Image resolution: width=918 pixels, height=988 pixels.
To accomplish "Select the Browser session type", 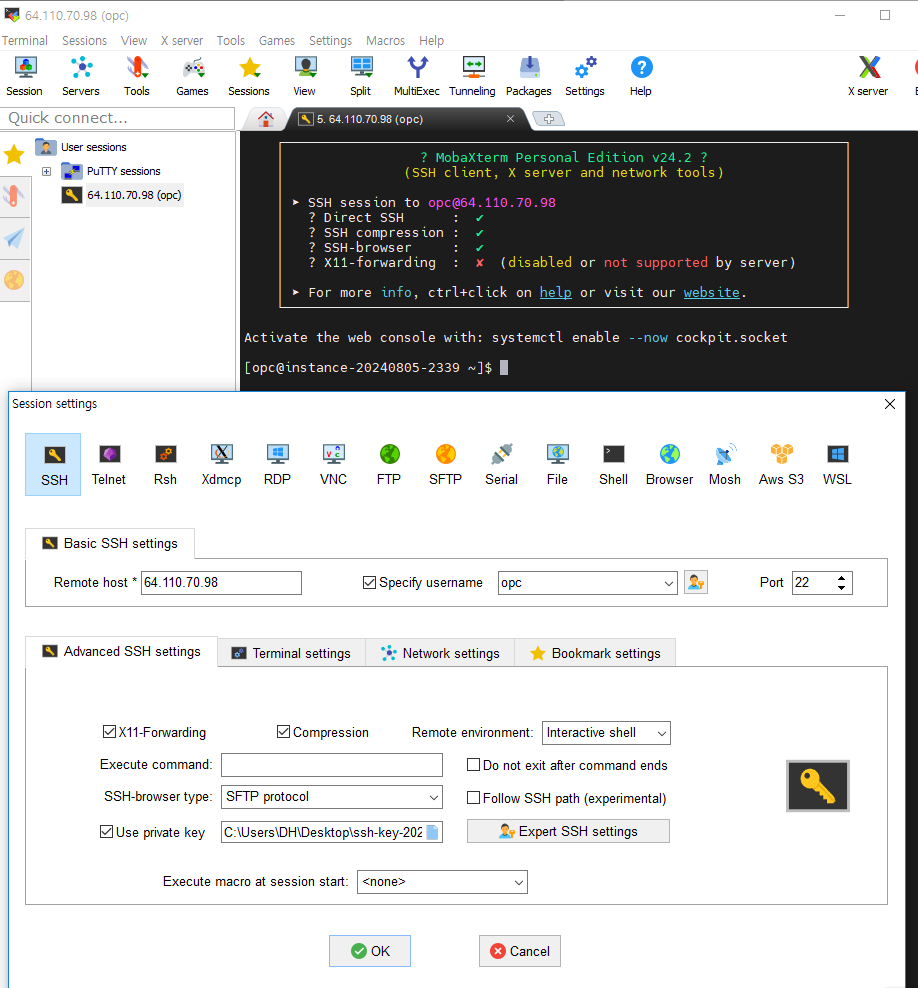I will [x=670, y=464].
